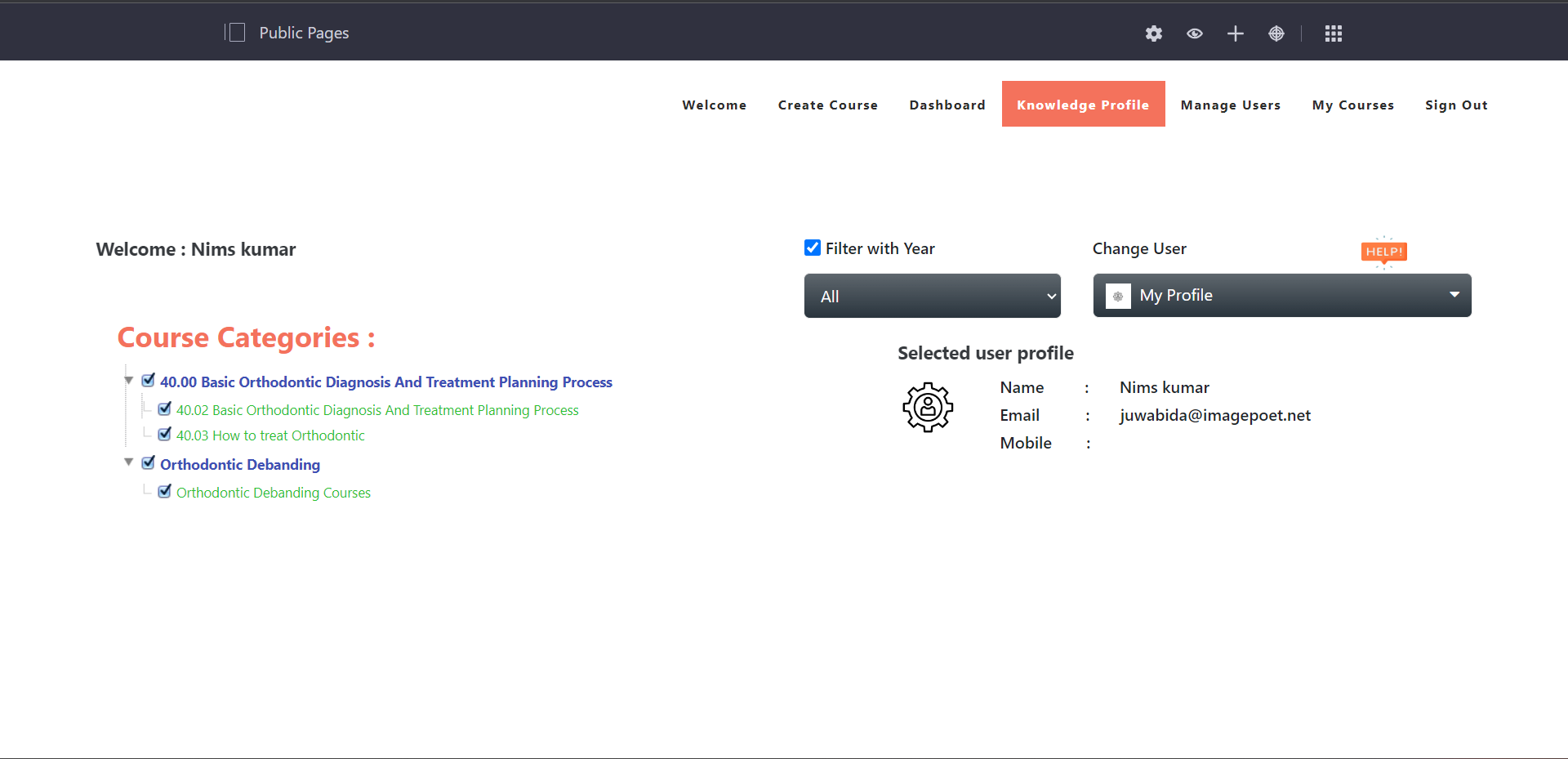This screenshot has width=1568, height=759.
Task: Collapse the Orthodontic Debanding tree node
Action: (x=129, y=462)
